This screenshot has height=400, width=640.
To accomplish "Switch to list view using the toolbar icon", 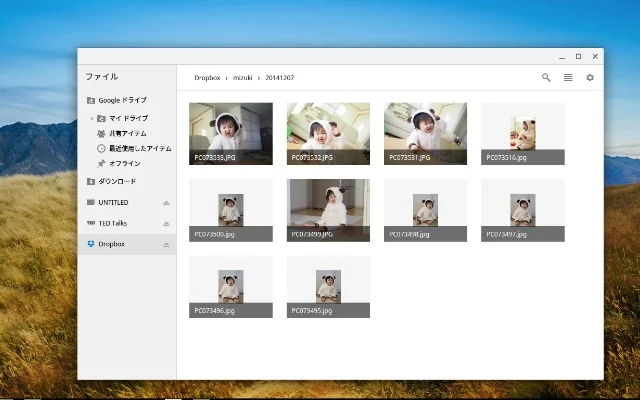I will point(568,77).
